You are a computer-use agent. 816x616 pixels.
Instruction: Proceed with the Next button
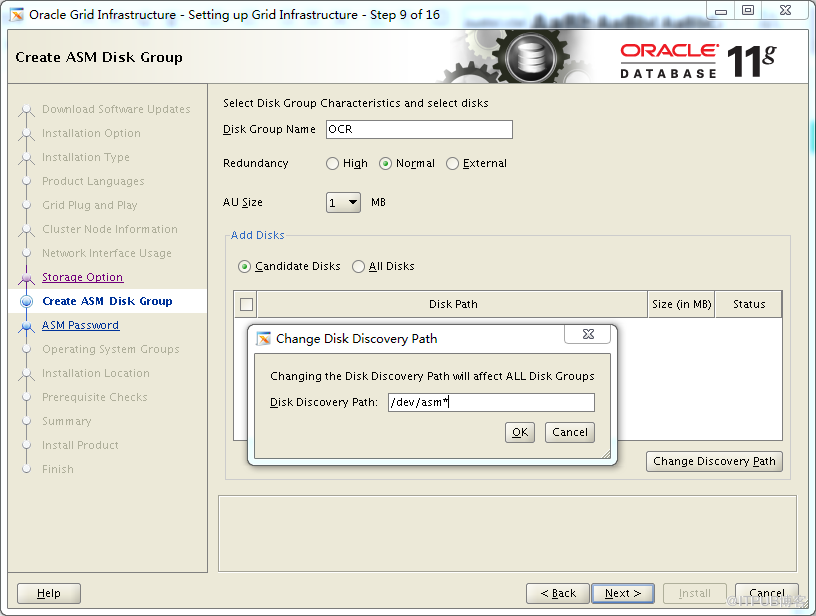623,593
